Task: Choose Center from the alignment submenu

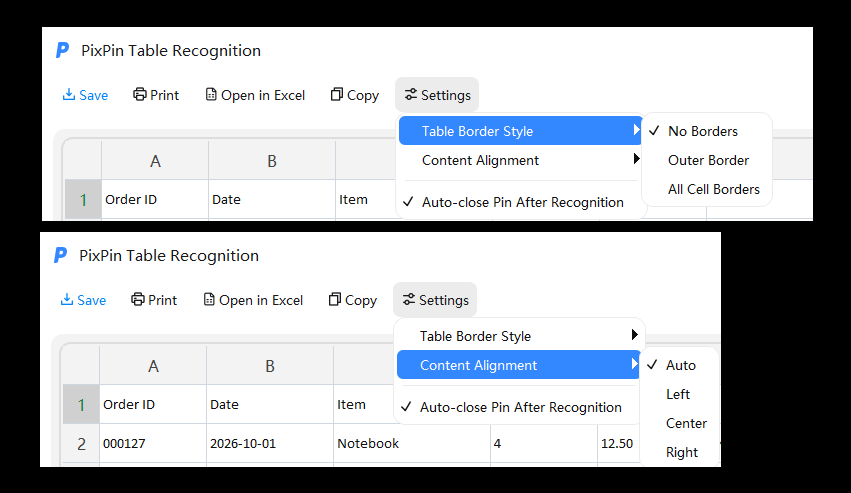Action: coord(686,423)
